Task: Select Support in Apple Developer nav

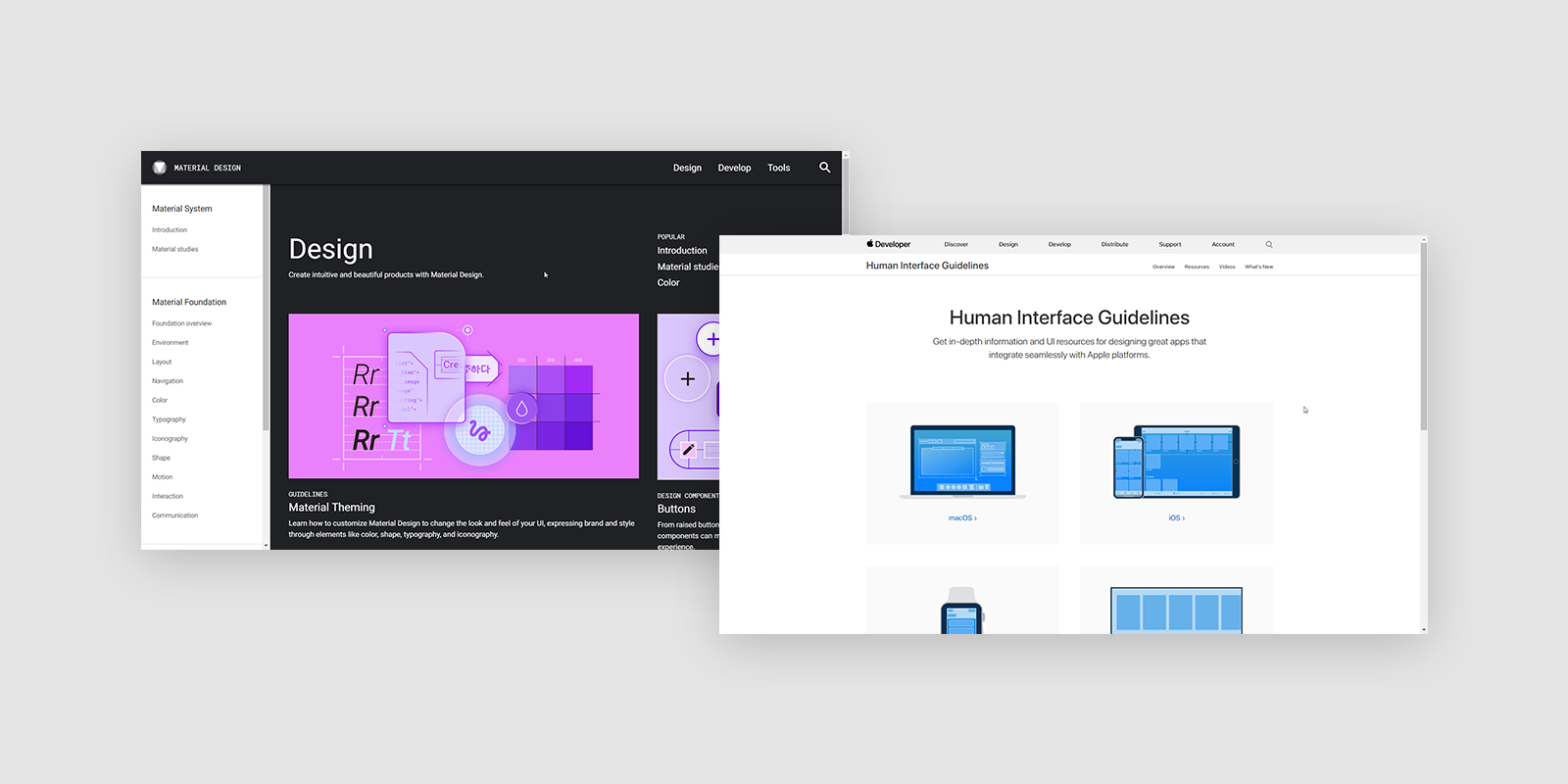Action: 1170,244
